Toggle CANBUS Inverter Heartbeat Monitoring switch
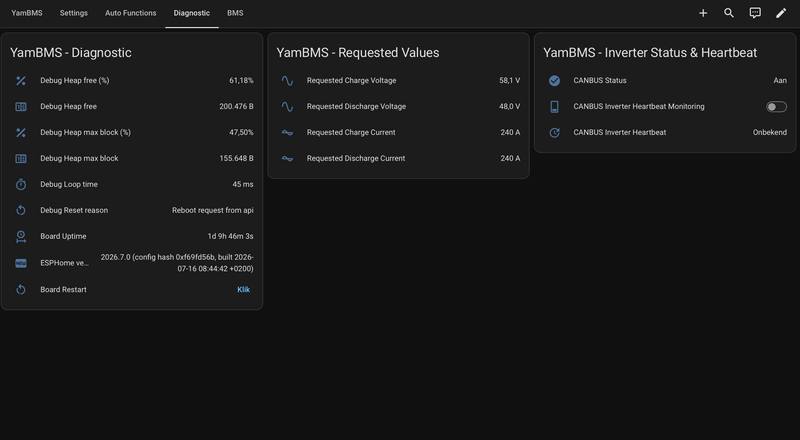This screenshot has width=800, height=440. tap(776, 107)
